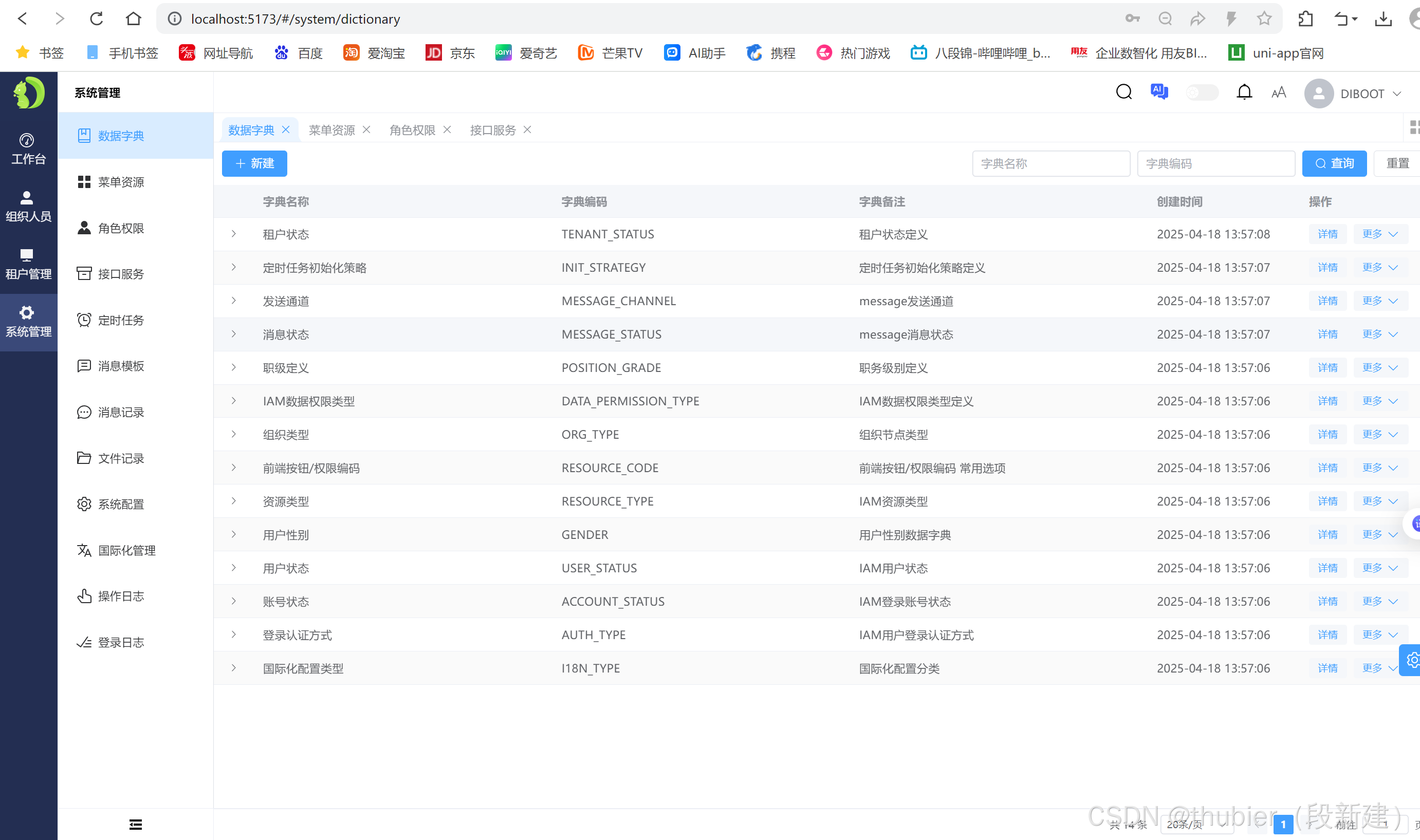Collapse sidebar using bottom menu-fold icon
Viewport: 1420px width, 840px height.
click(x=135, y=824)
